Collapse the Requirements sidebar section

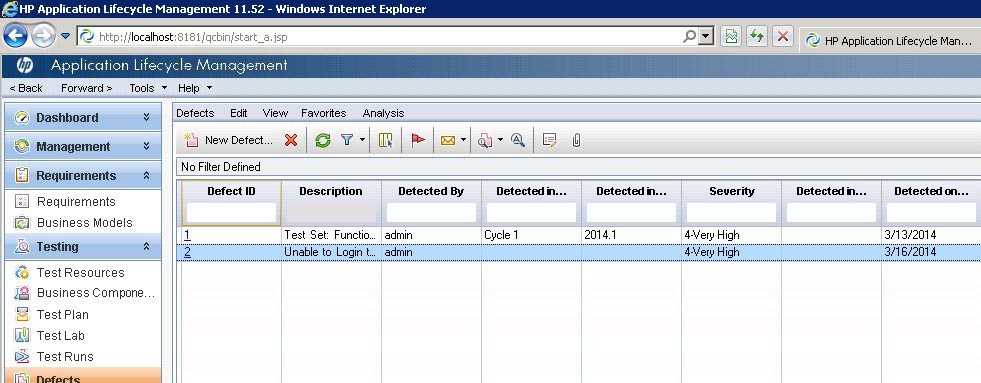click(x=146, y=175)
